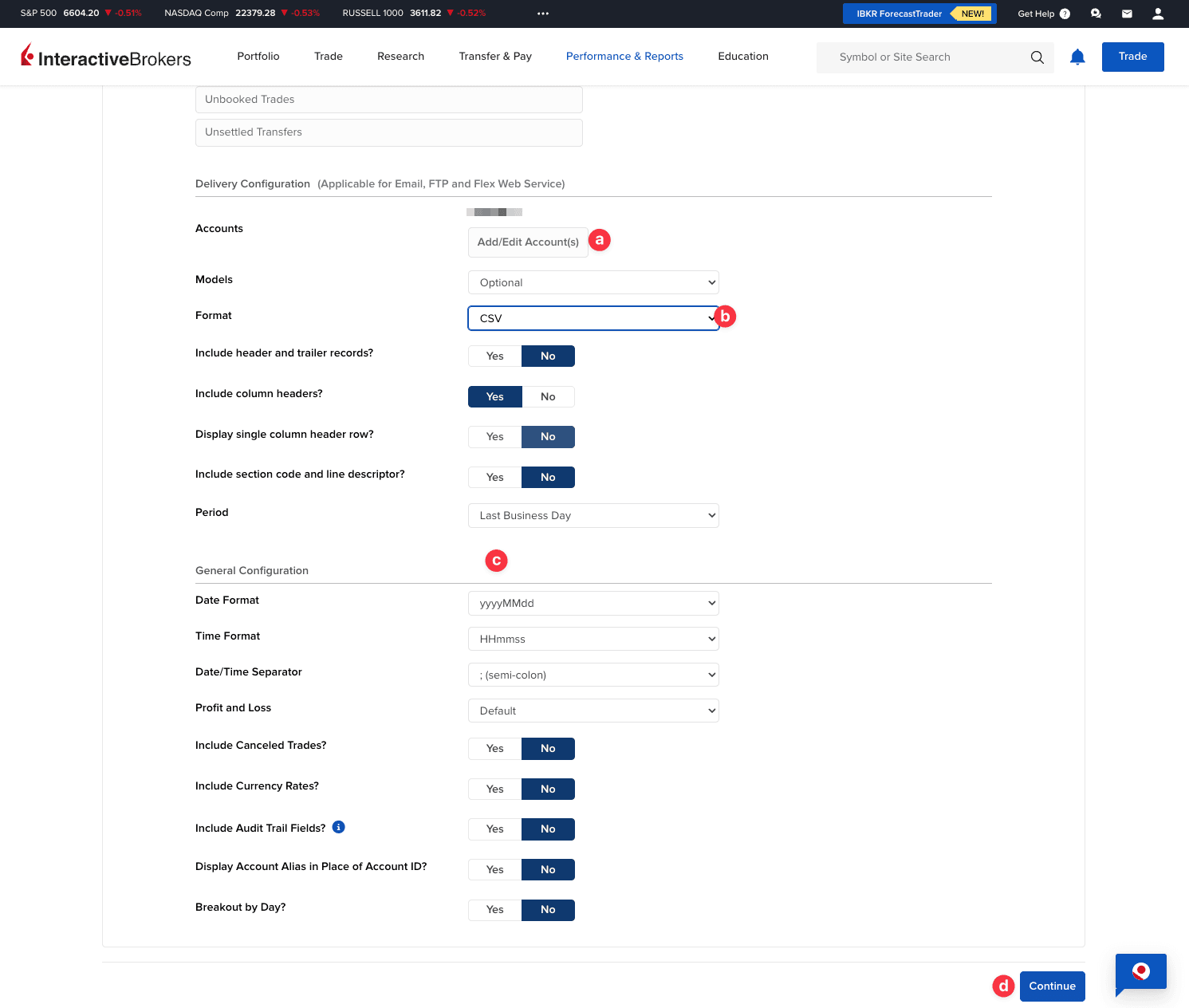Open the mail envelope icon
1189x1008 pixels.
(x=1126, y=13)
